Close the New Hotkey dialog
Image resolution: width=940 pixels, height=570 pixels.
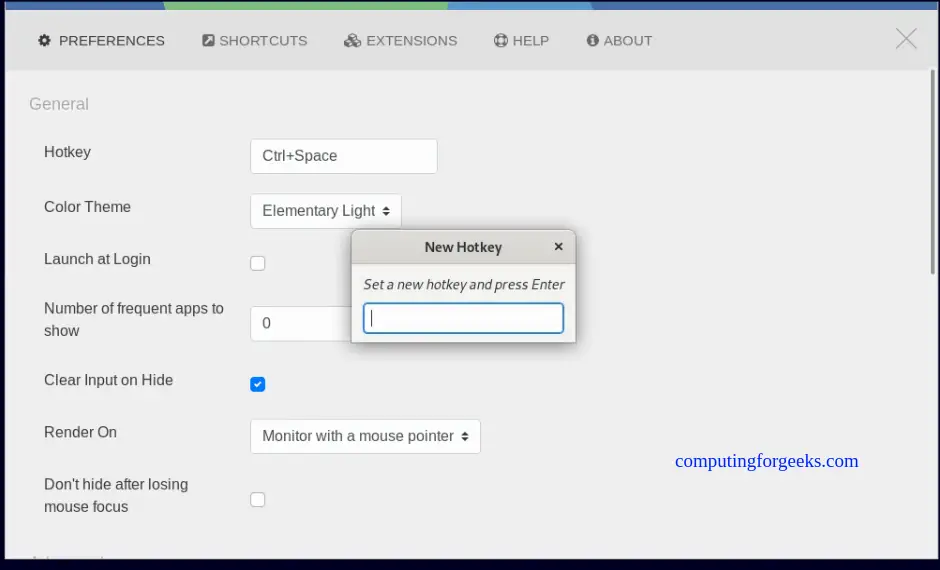point(559,246)
